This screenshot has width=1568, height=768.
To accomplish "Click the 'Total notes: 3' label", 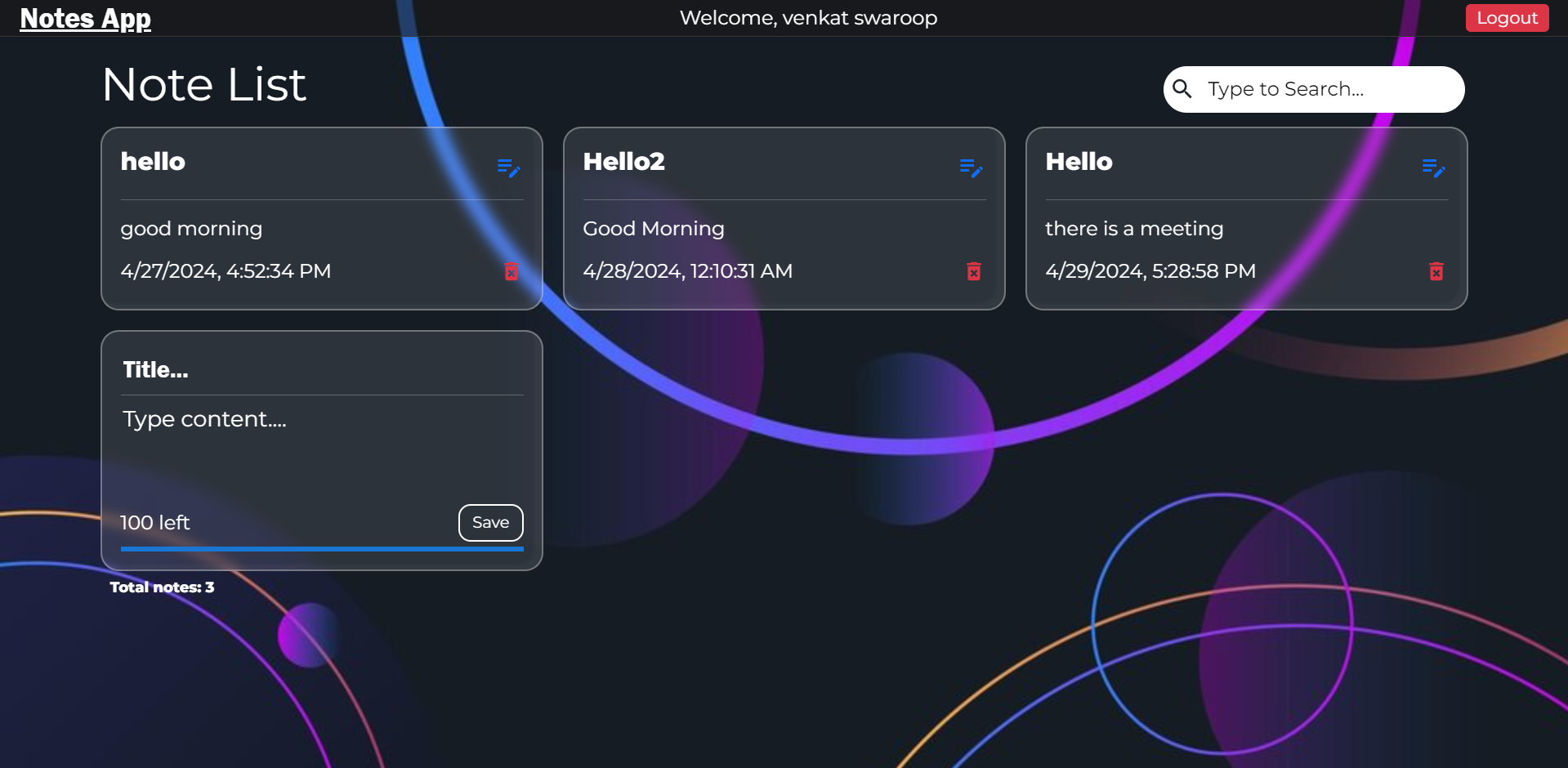I will click(162, 587).
